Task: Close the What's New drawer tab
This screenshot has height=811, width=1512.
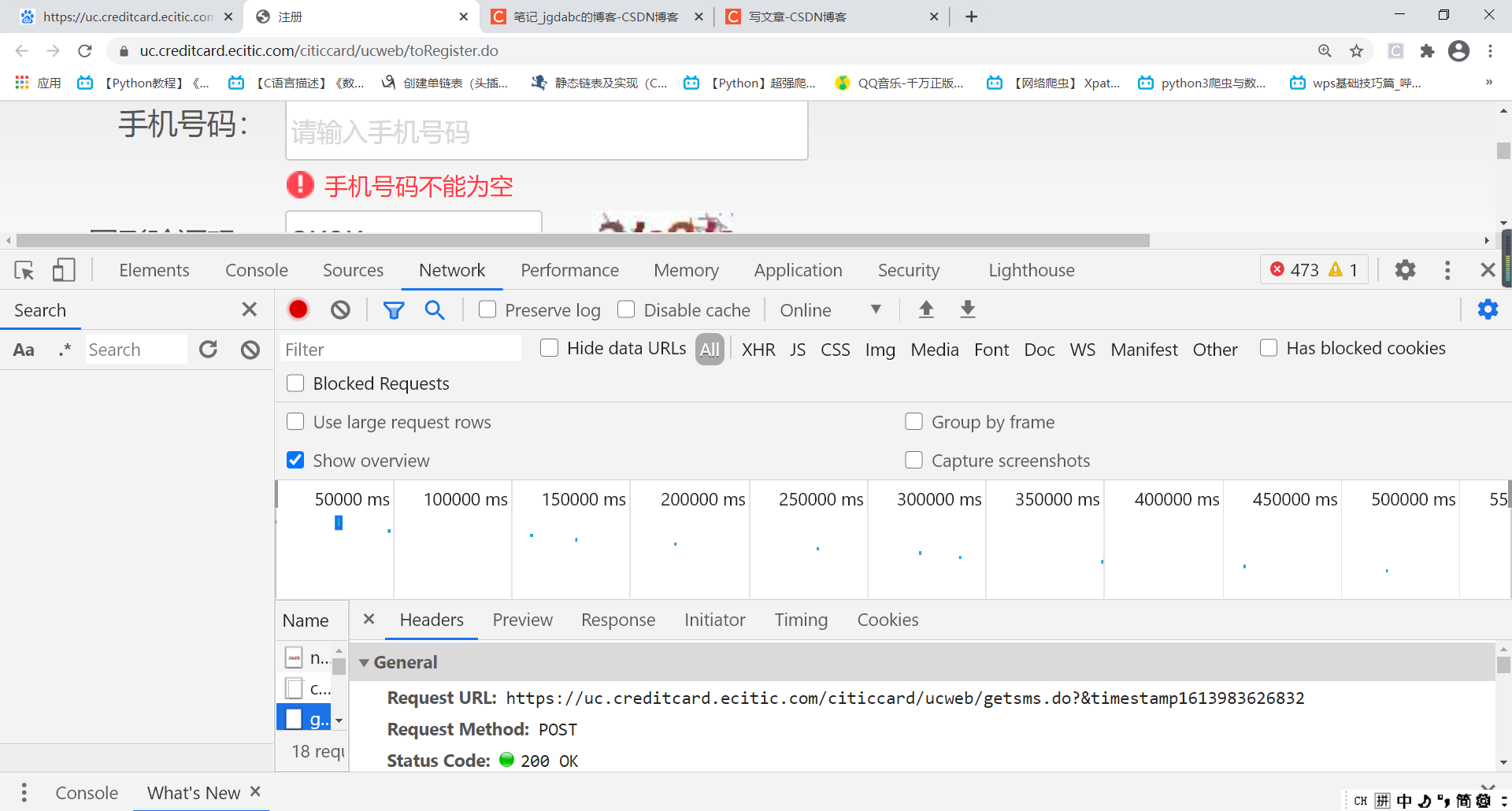Action: pyautogui.click(x=255, y=791)
